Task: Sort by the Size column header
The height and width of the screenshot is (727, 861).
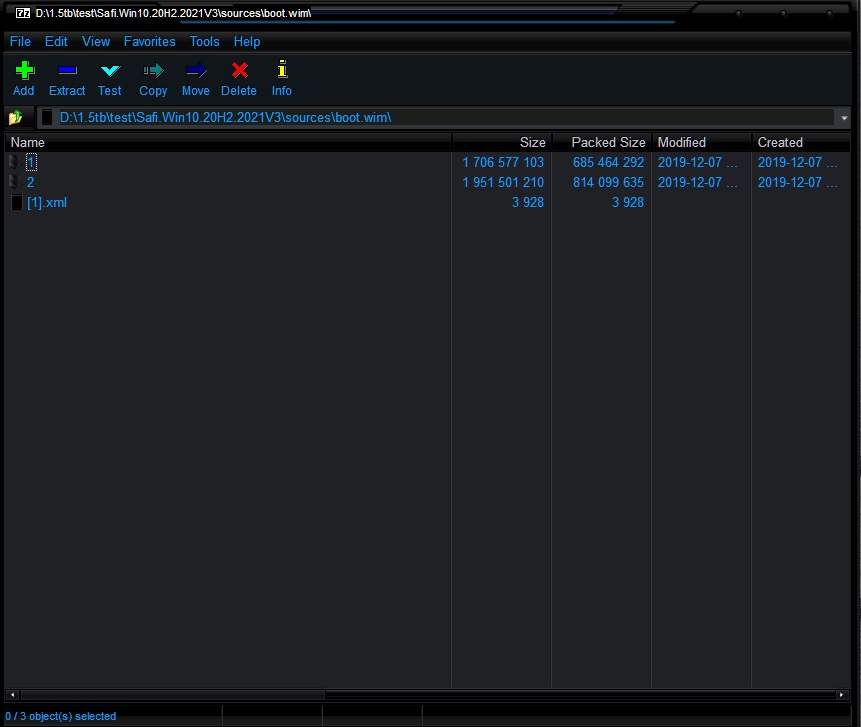Action: tap(502, 142)
